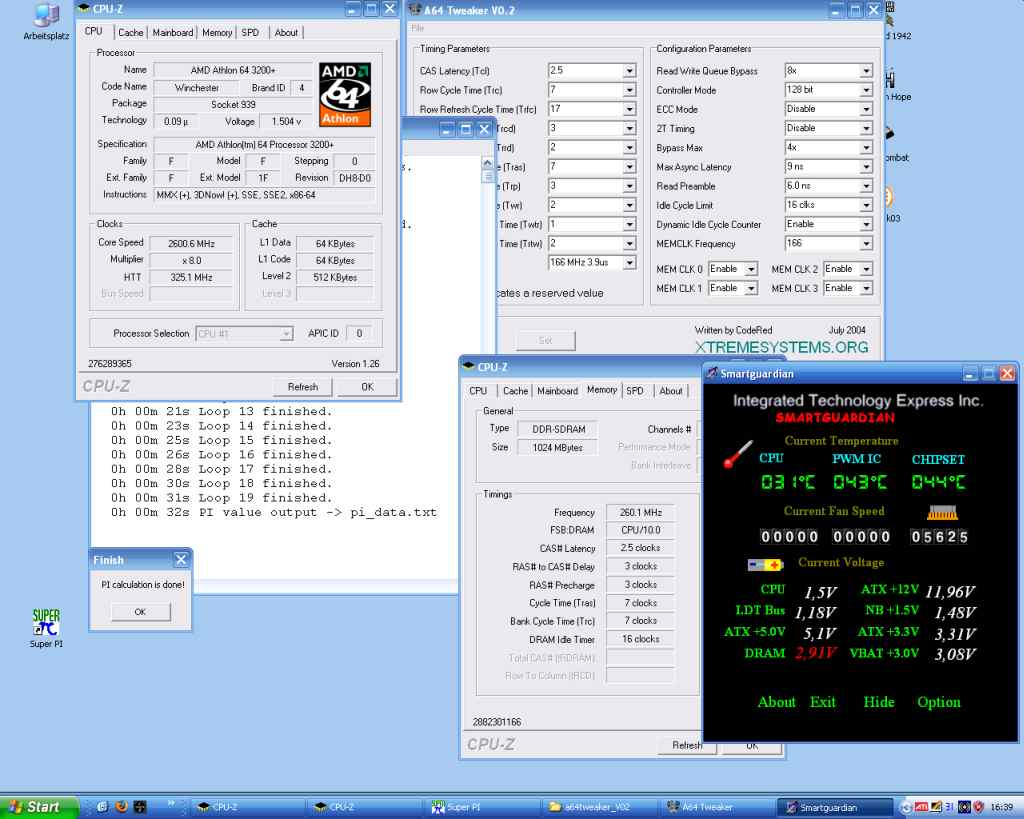
Task: Expand Read Write Queue Bypass dropdown
Action: 866,71
